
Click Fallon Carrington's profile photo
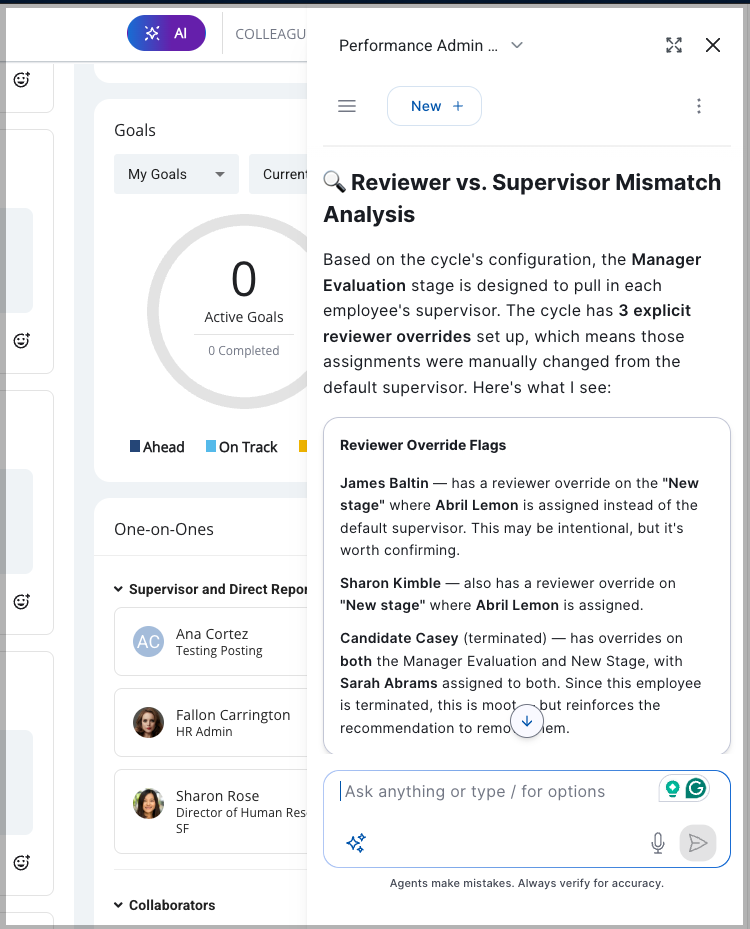149,722
